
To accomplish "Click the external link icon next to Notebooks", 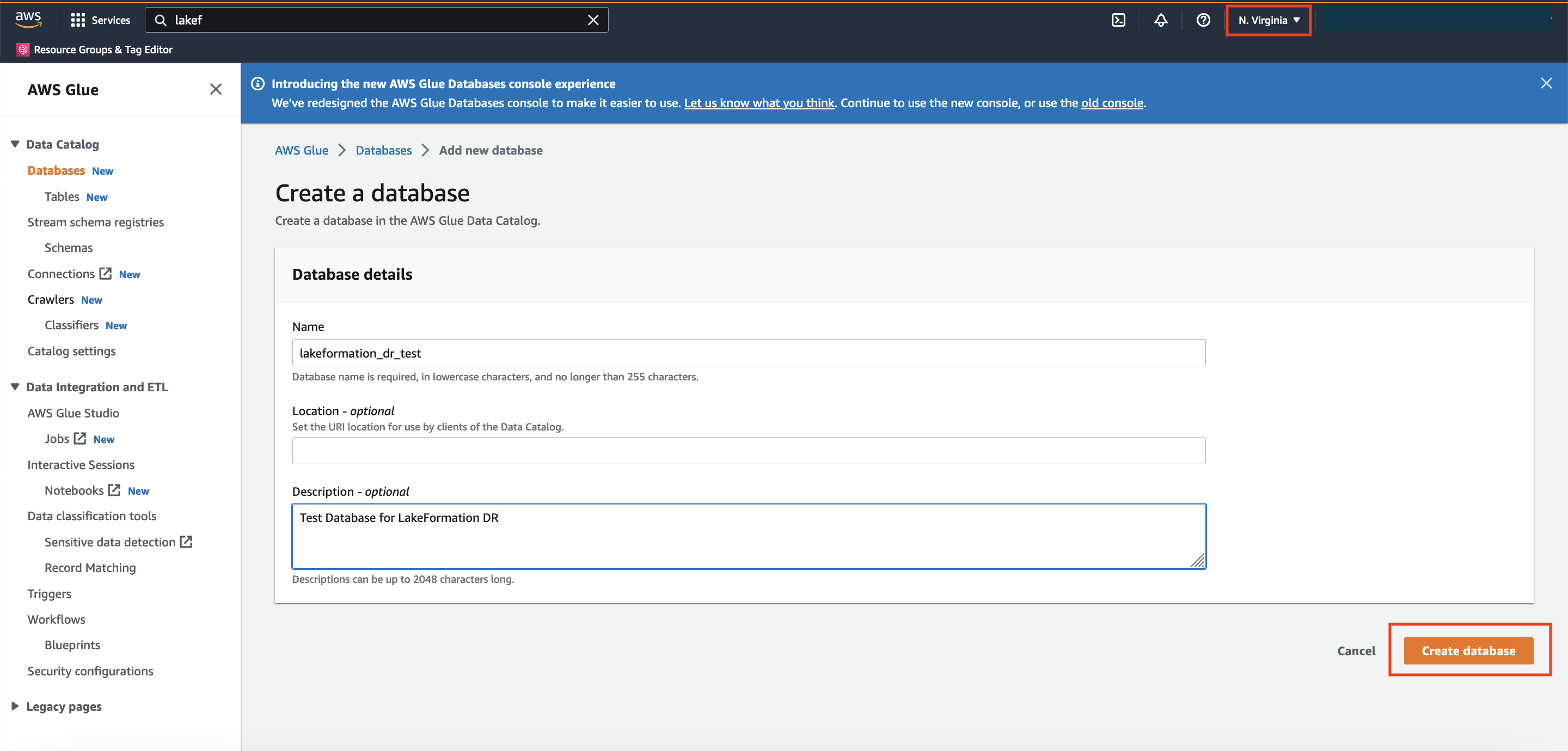I will point(114,490).
